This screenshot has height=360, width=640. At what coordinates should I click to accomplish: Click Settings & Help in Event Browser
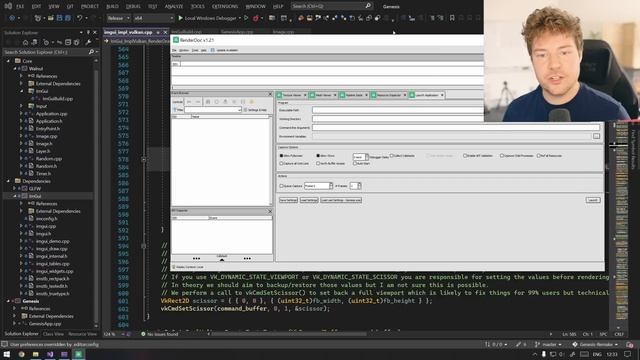tap(256, 110)
